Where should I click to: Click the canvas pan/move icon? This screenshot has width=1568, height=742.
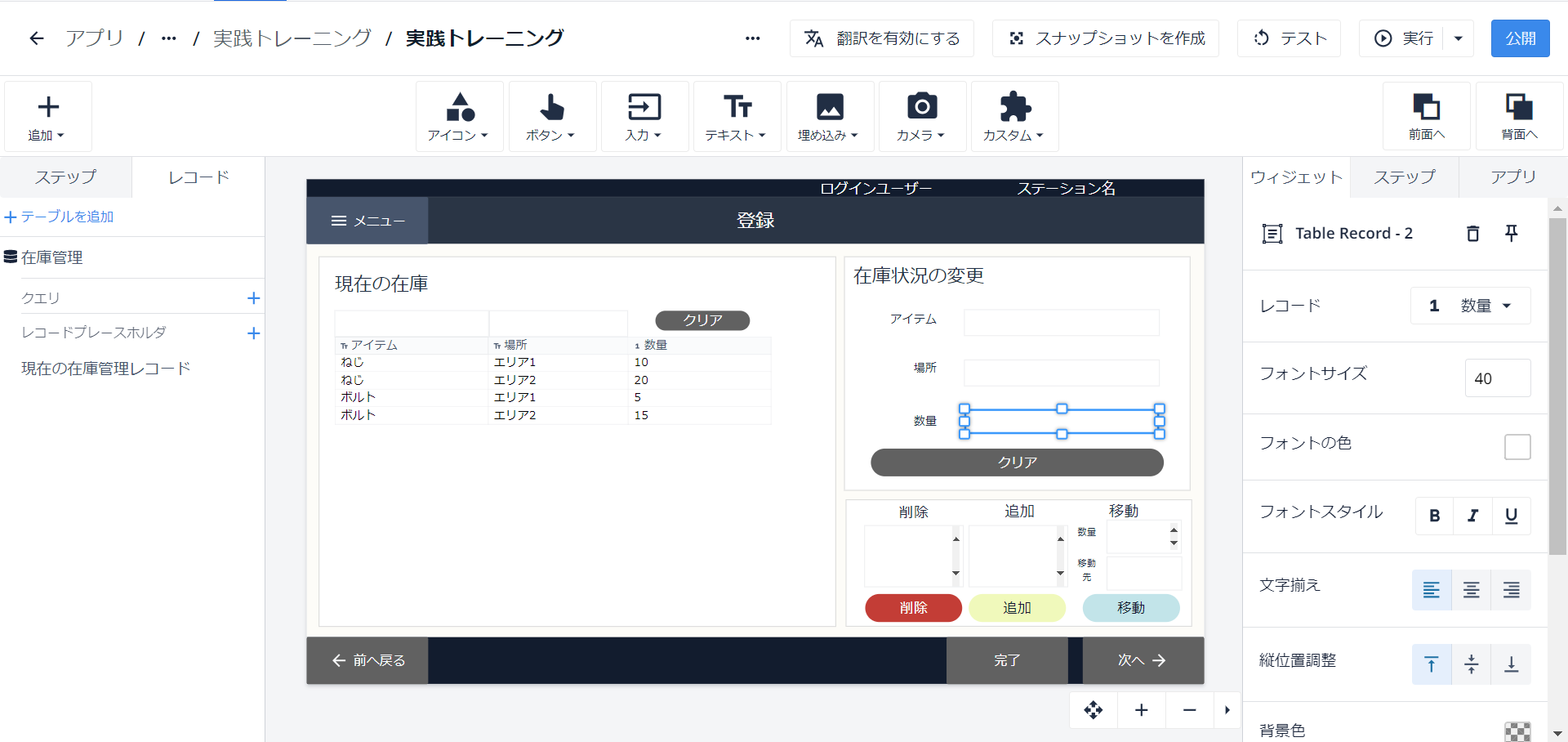tap(1094, 710)
